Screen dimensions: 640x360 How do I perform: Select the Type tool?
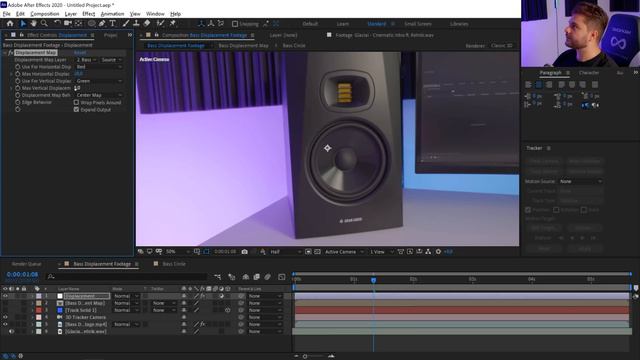[x=113, y=24]
